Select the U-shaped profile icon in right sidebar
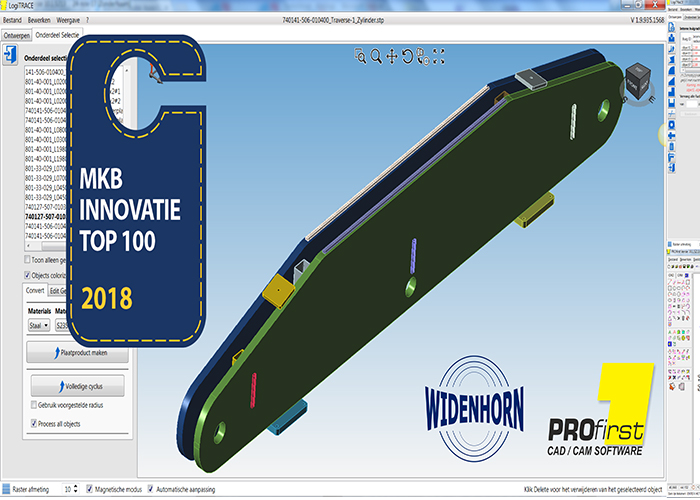The height and width of the screenshot is (500, 700). point(671,104)
